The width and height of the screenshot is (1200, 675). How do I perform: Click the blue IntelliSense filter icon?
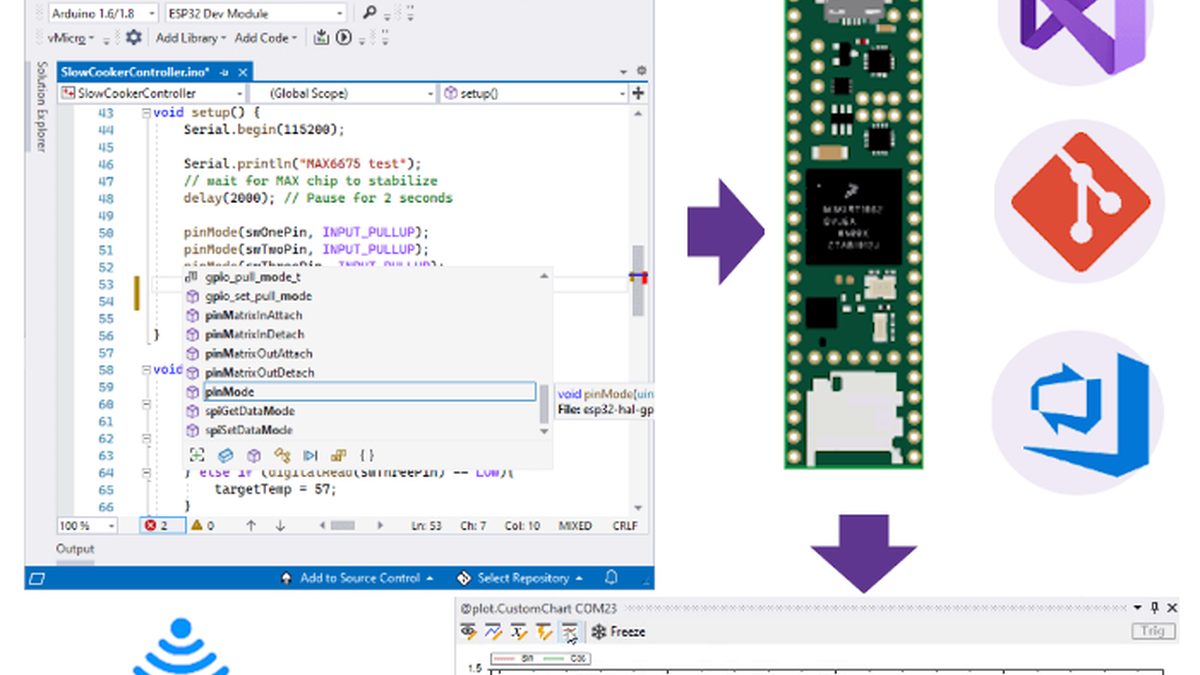coord(226,455)
